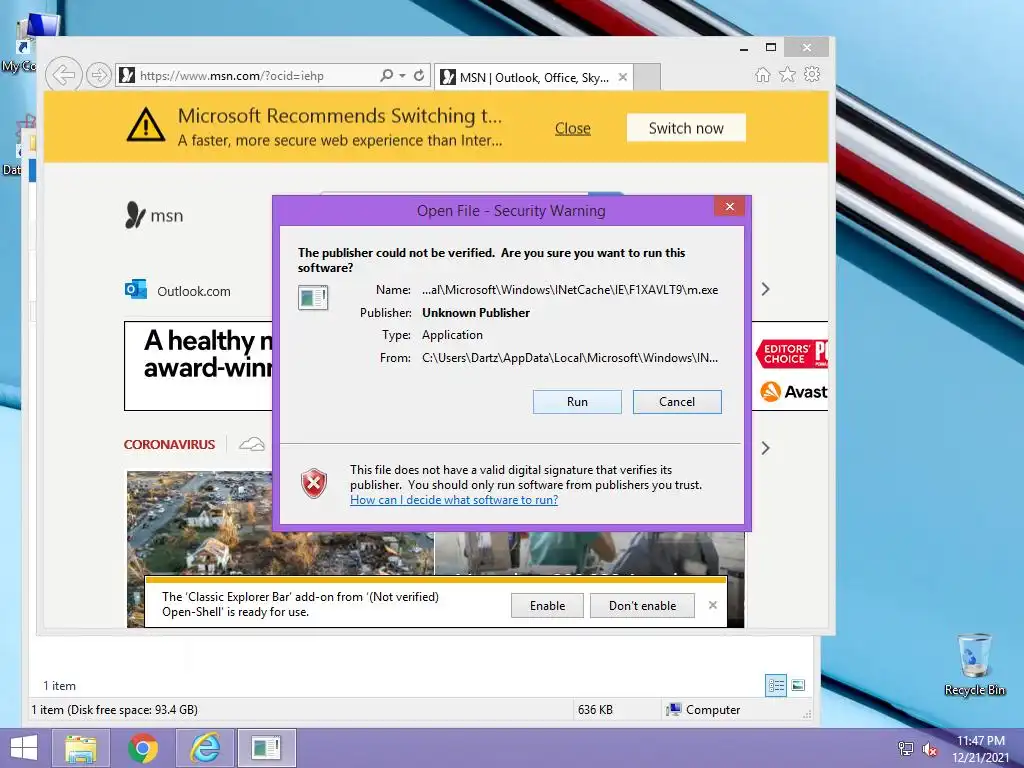The image size is (1024, 768).
Task: Select the MSN | Outlook, Office tab
Action: click(534, 78)
